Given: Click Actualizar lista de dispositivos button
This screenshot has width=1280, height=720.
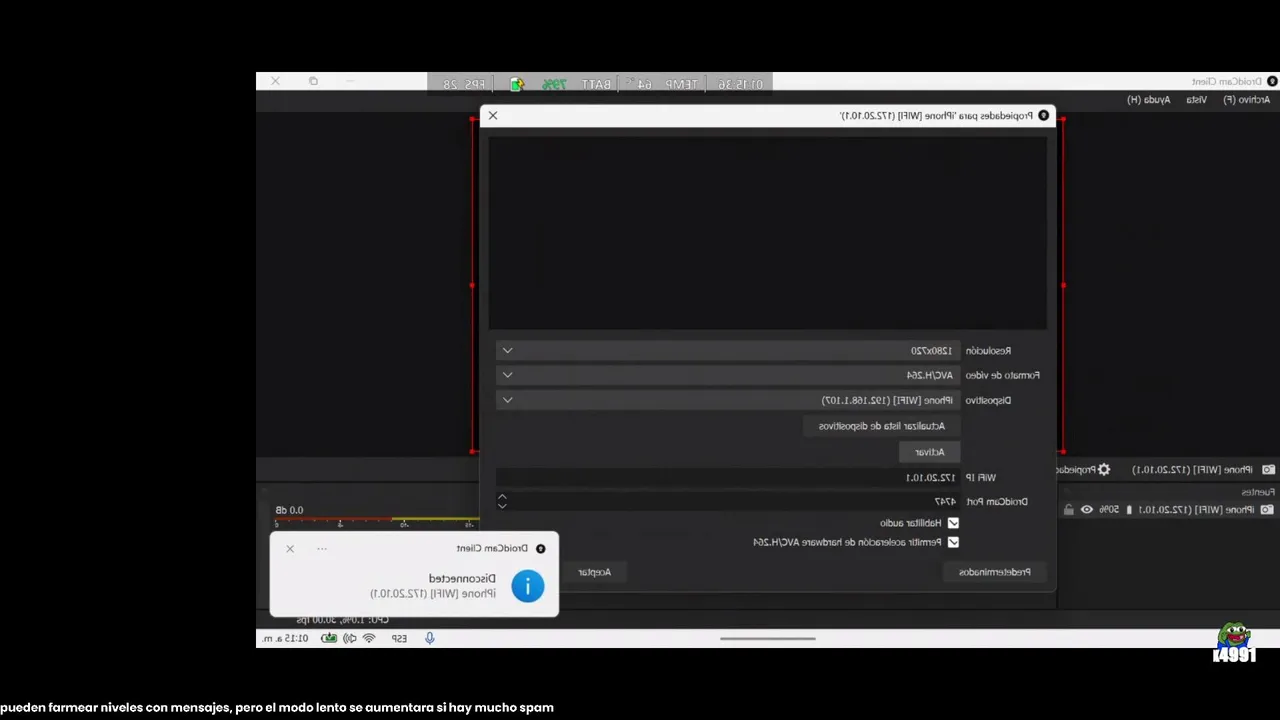Looking at the screenshot, I should tap(881, 426).
